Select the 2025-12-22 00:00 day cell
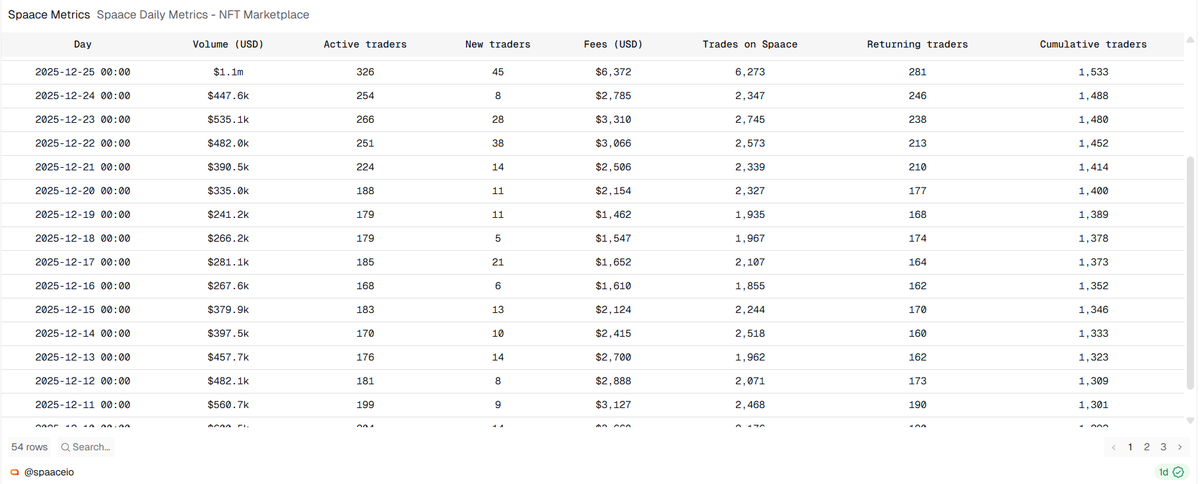The image size is (1200, 484). click(x=82, y=143)
